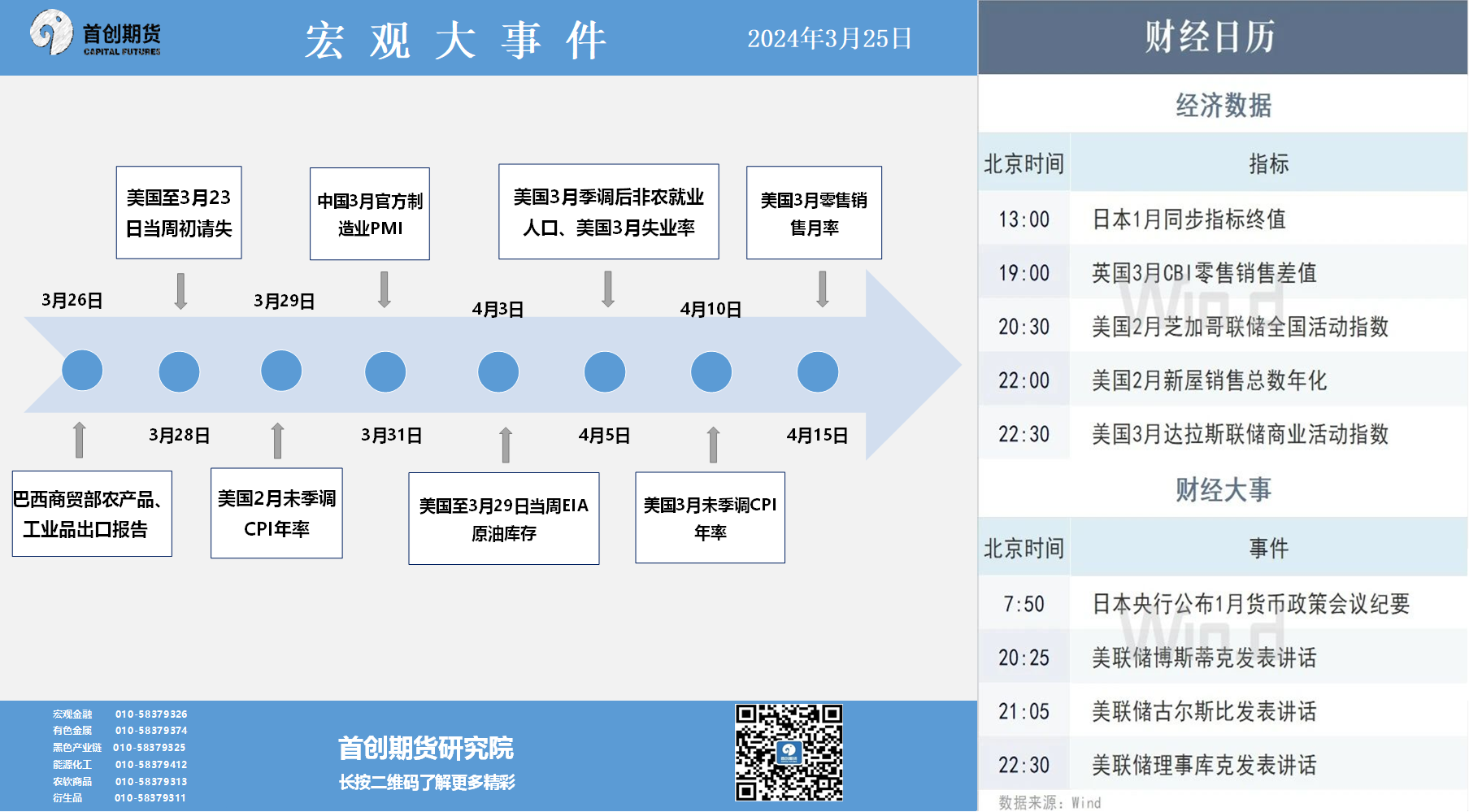Select the 英国3月CBI零售销售差值 row

point(1223,272)
